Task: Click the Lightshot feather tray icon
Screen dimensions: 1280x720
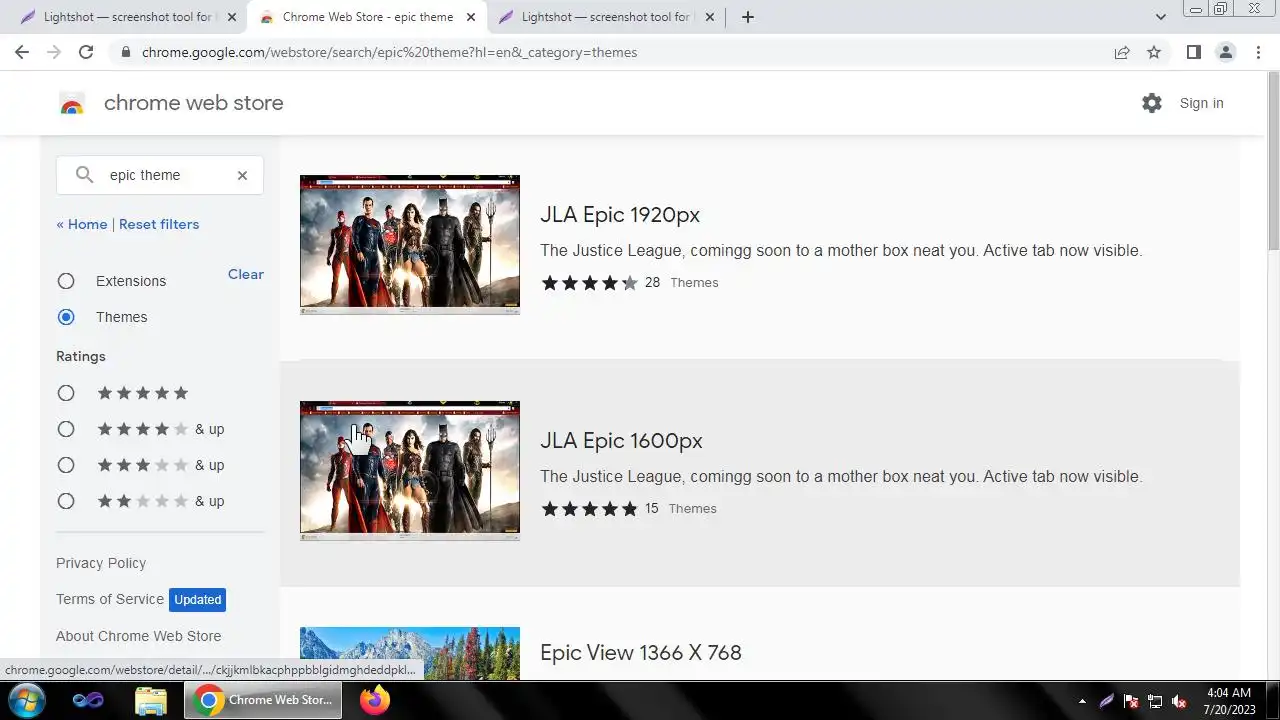Action: 1107,701
